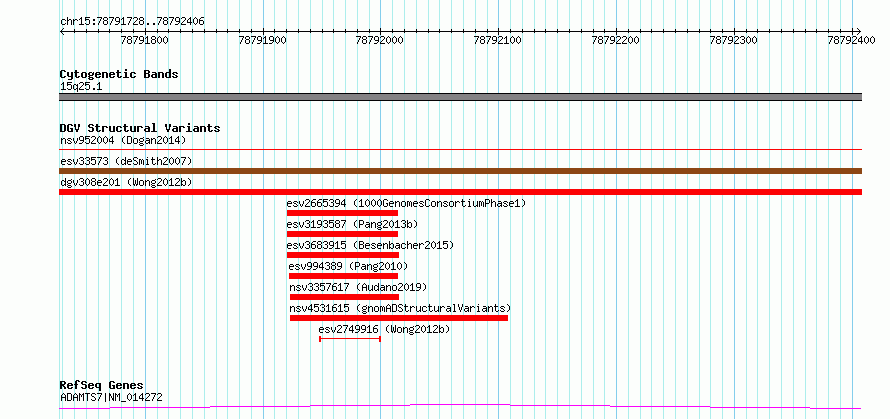This screenshot has width=890, height=419.
Task: Select the 15q25.1 band label
Action: 81,87
